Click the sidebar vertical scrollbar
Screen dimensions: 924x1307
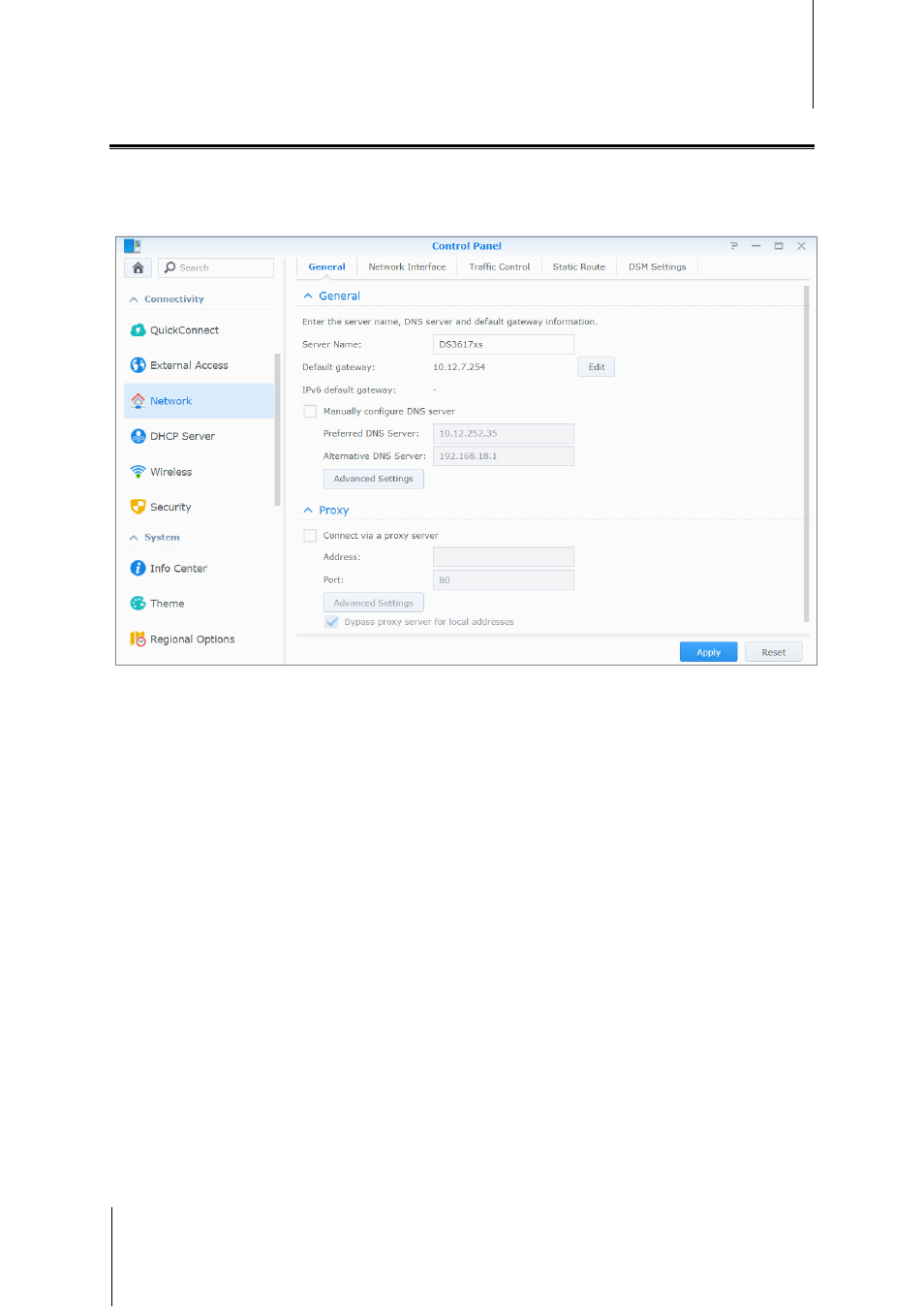click(x=277, y=429)
